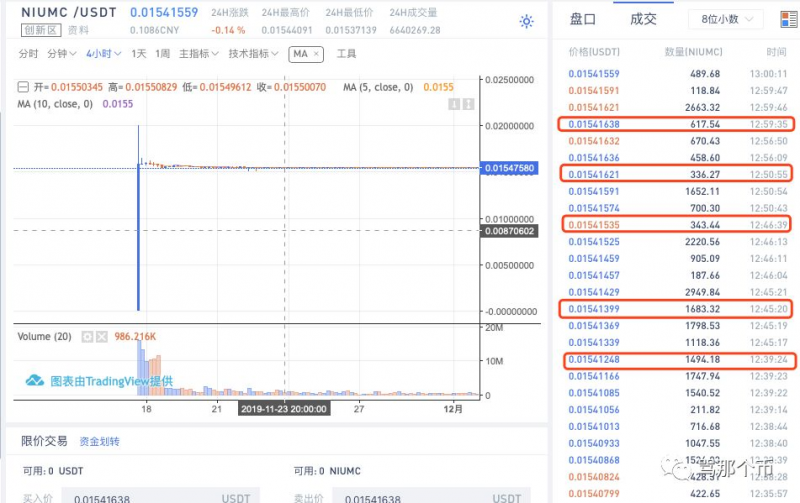Image resolution: width=800 pixels, height=503 pixels.
Task: Click the 资金划转 fund transfer link
Action: pyautogui.click(x=99, y=441)
